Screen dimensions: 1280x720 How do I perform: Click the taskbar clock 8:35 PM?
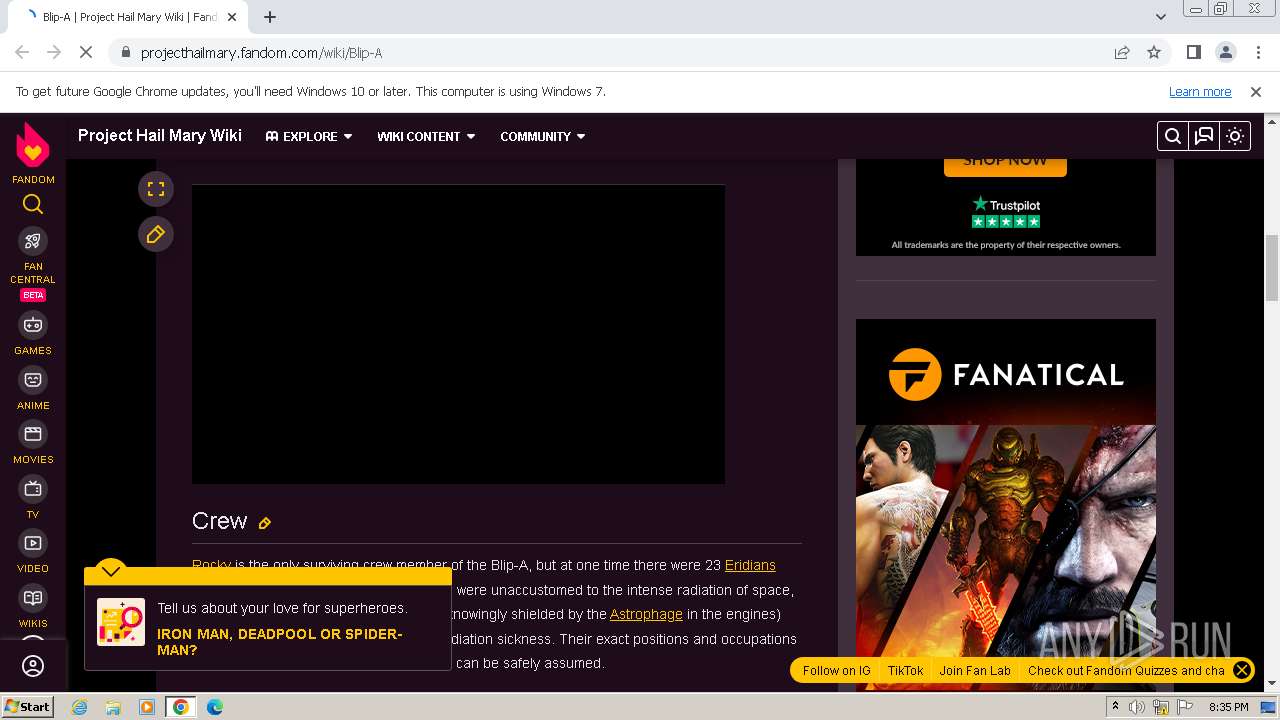click(1228, 707)
